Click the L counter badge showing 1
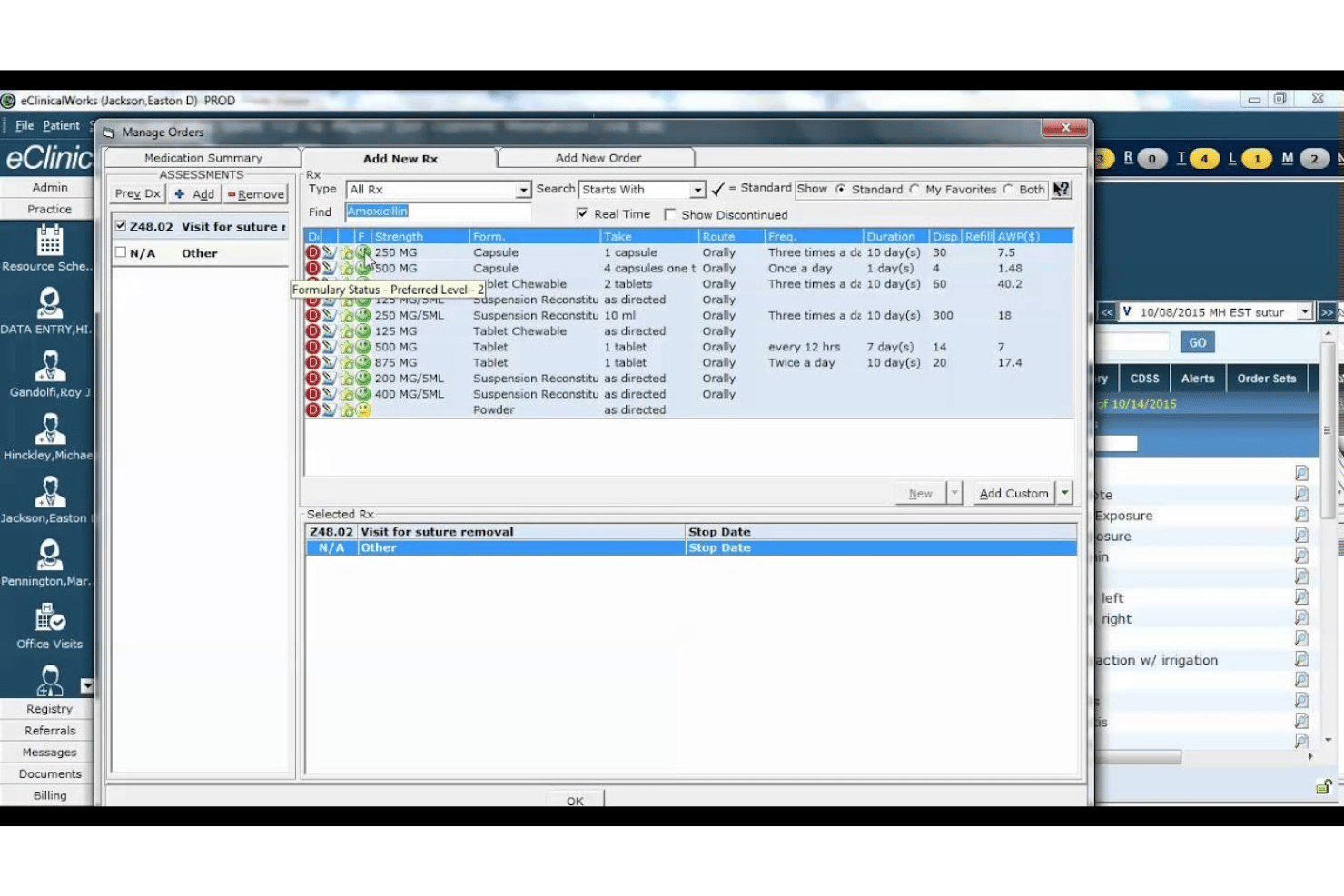1344x896 pixels. click(x=1257, y=159)
